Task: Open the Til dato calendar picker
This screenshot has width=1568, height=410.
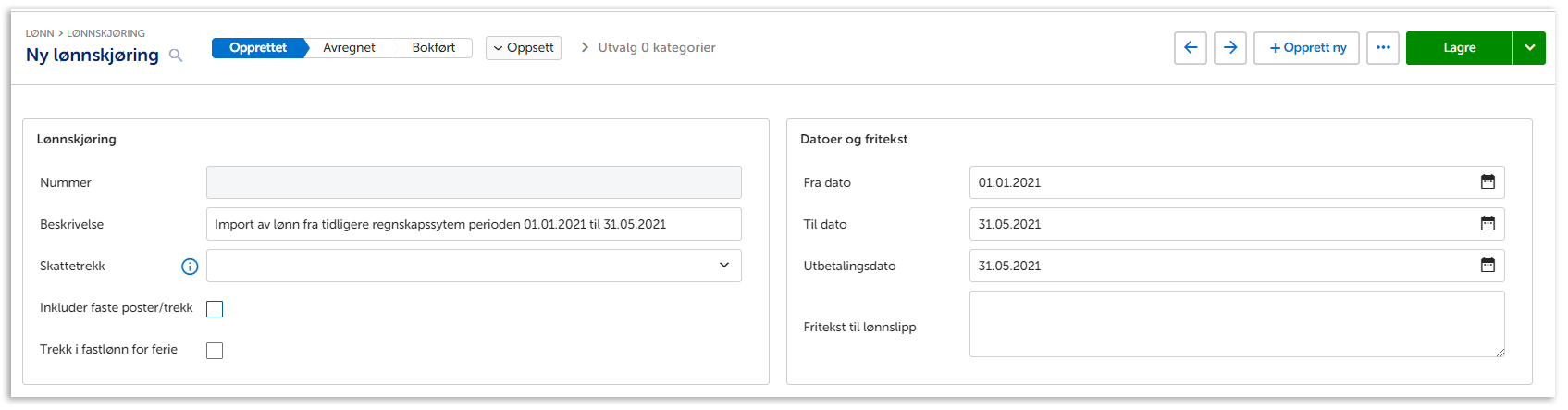Action: click(x=1488, y=224)
